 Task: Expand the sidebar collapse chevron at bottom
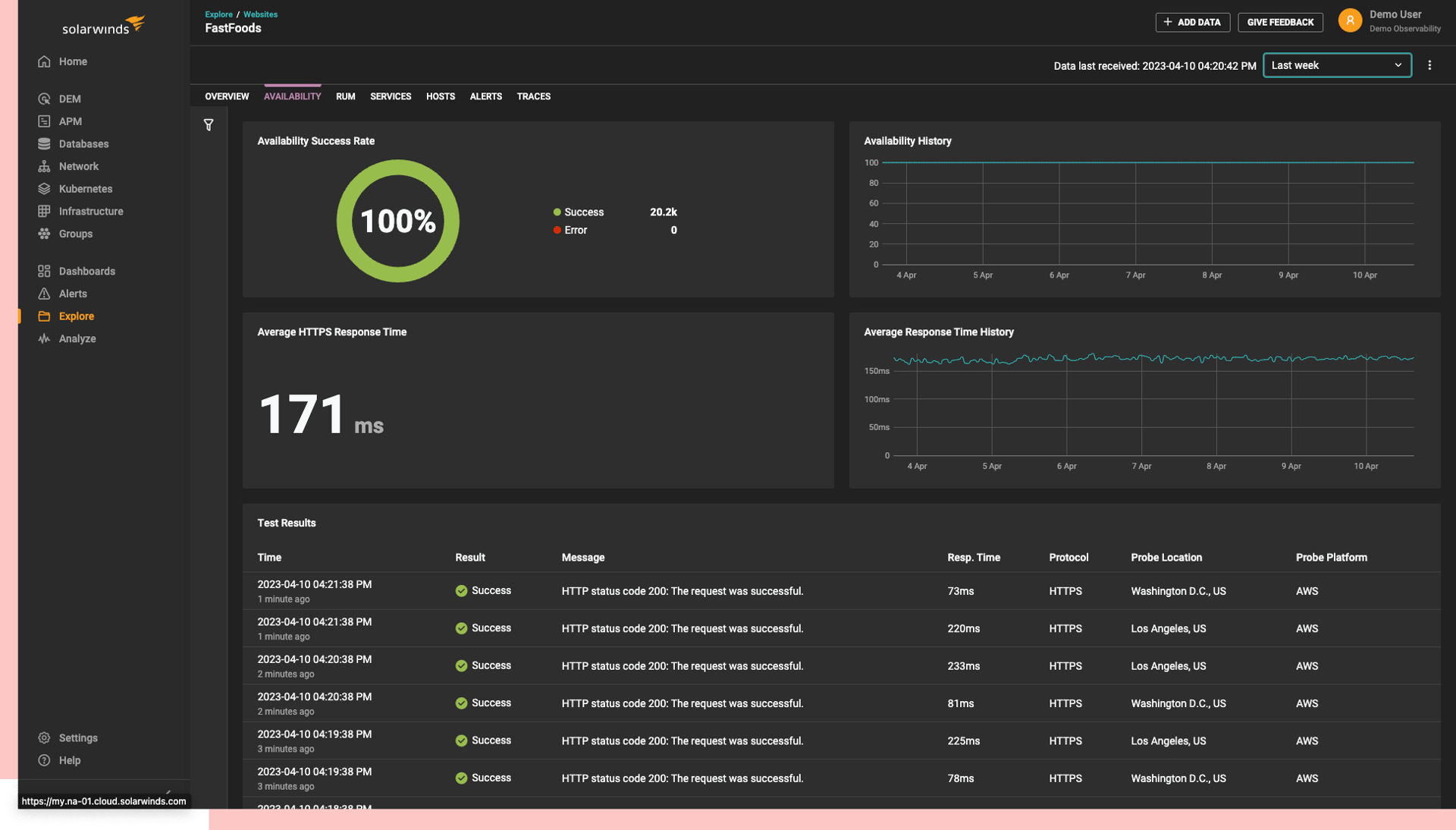tap(168, 791)
